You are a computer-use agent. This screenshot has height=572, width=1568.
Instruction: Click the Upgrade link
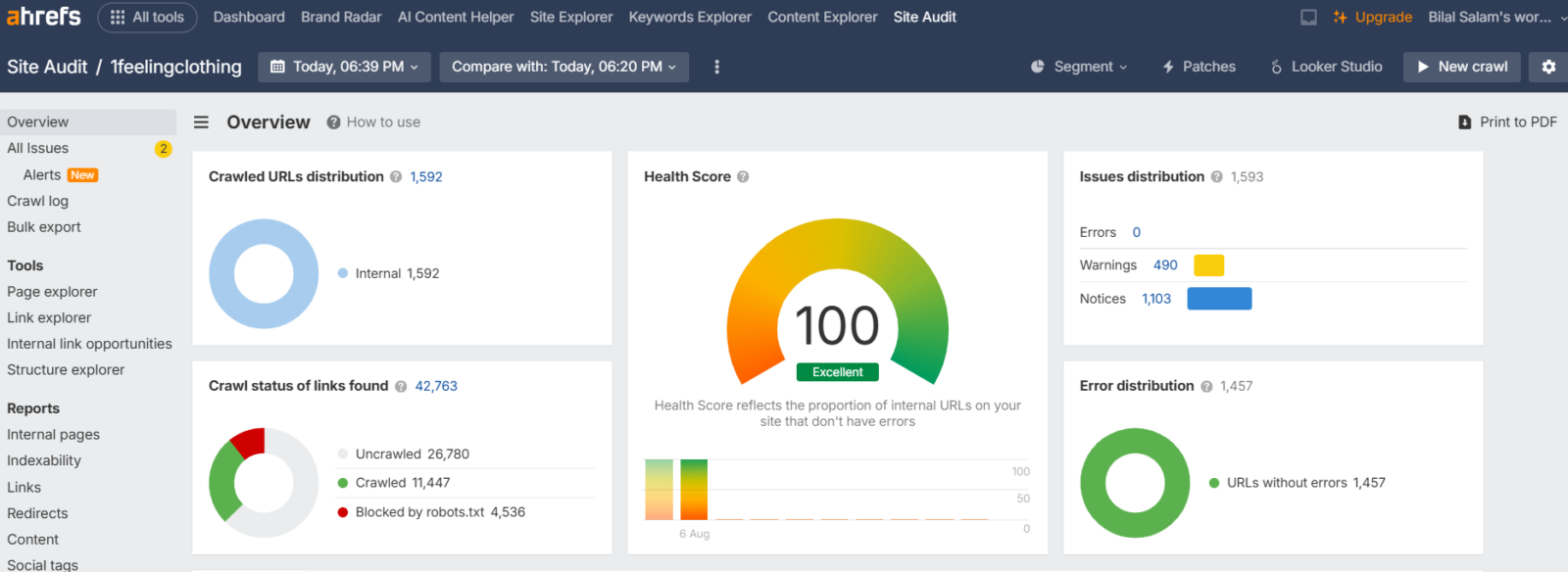[x=1372, y=17]
